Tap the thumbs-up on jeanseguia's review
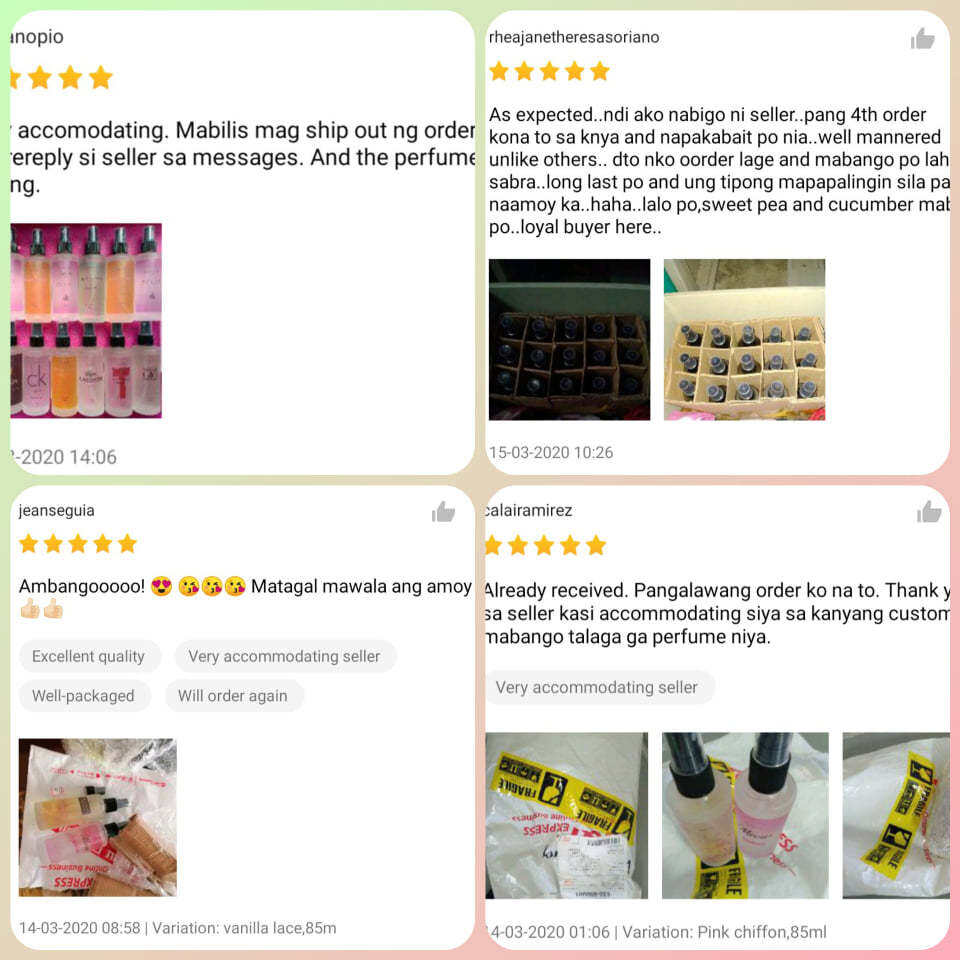 point(443,511)
